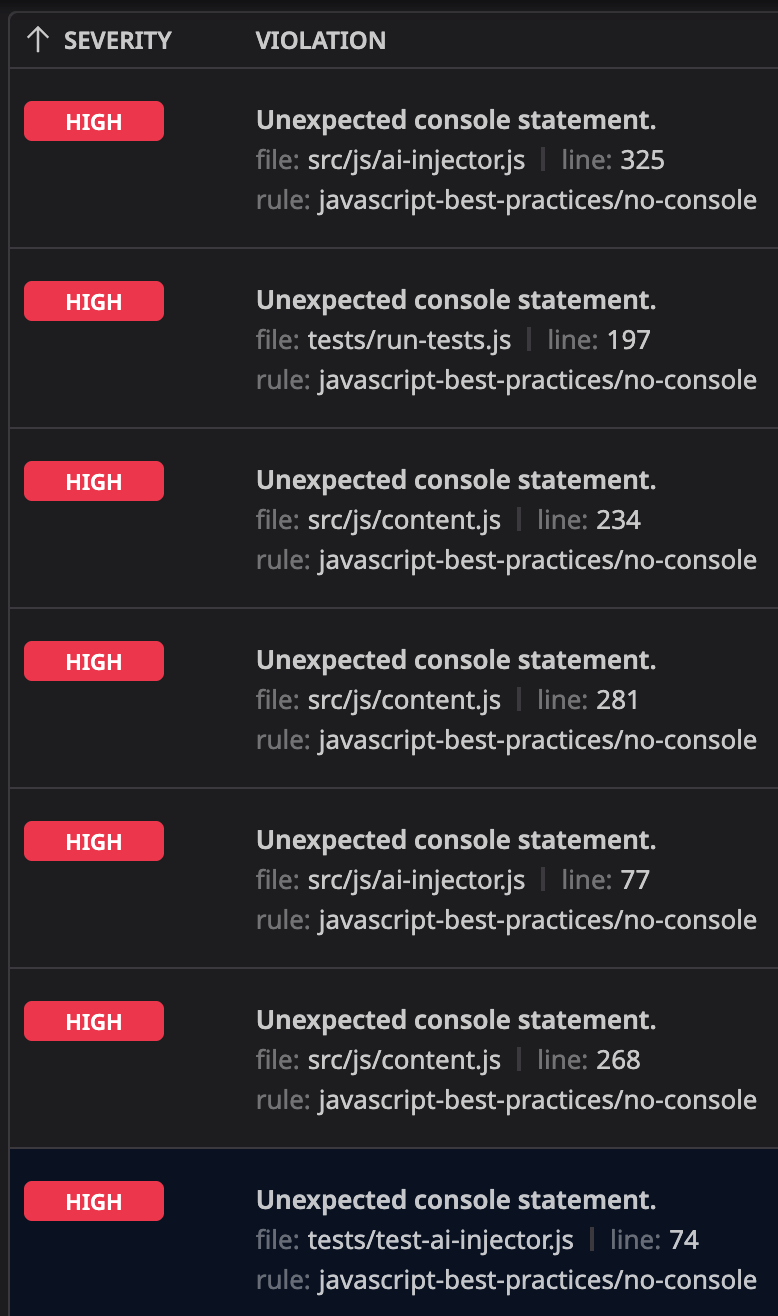
Task: Click the VIOLATION column header
Action: 321,40
